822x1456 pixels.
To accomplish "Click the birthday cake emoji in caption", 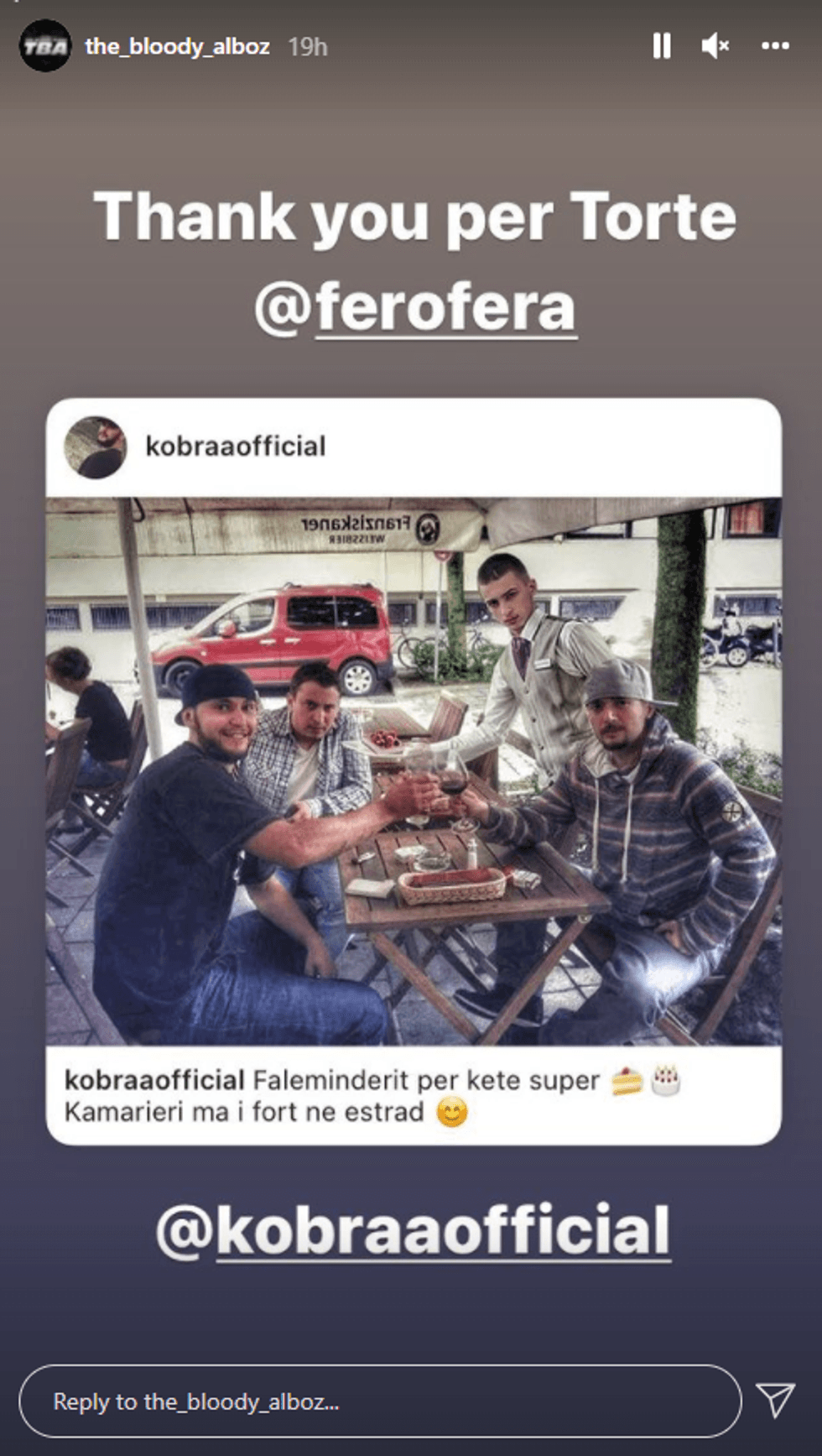I will pyautogui.click(x=665, y=1080).
